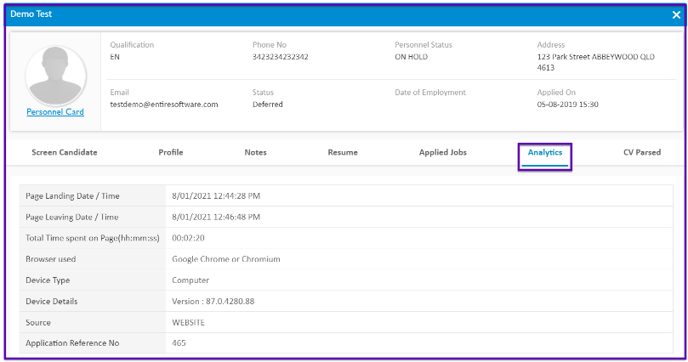The width and height of the screenshot is (688, 362).
Task: Switch to the Screen Candidate tab
Action: [64, 152]
